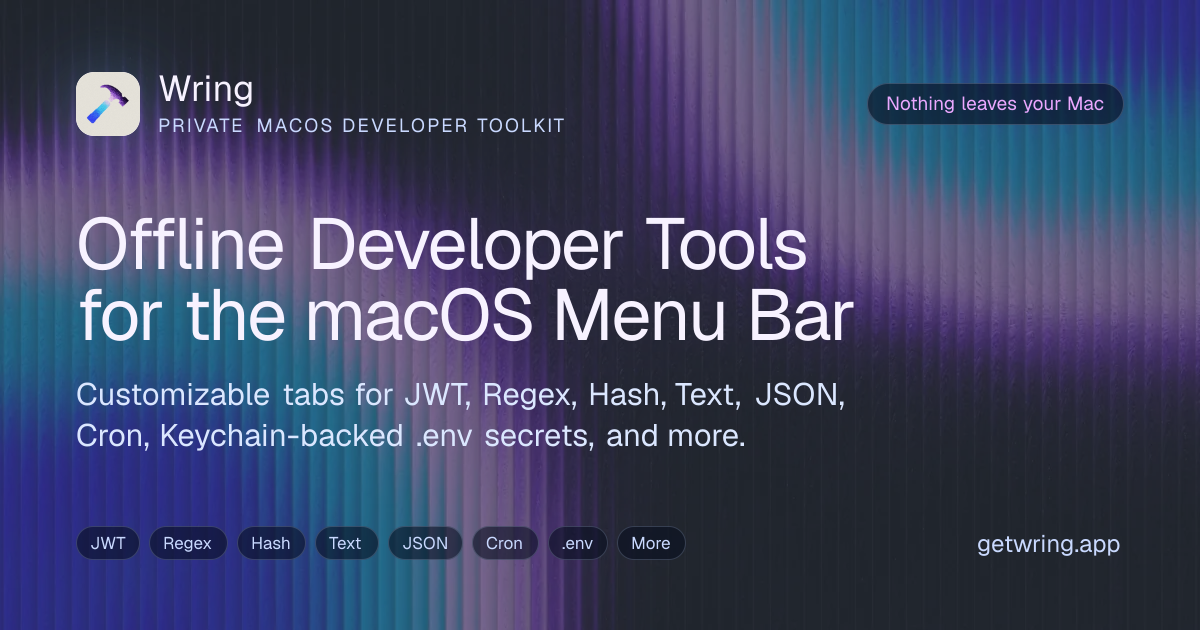Open the getwring.app link

pyautogui.click(x=1048, y=544)
